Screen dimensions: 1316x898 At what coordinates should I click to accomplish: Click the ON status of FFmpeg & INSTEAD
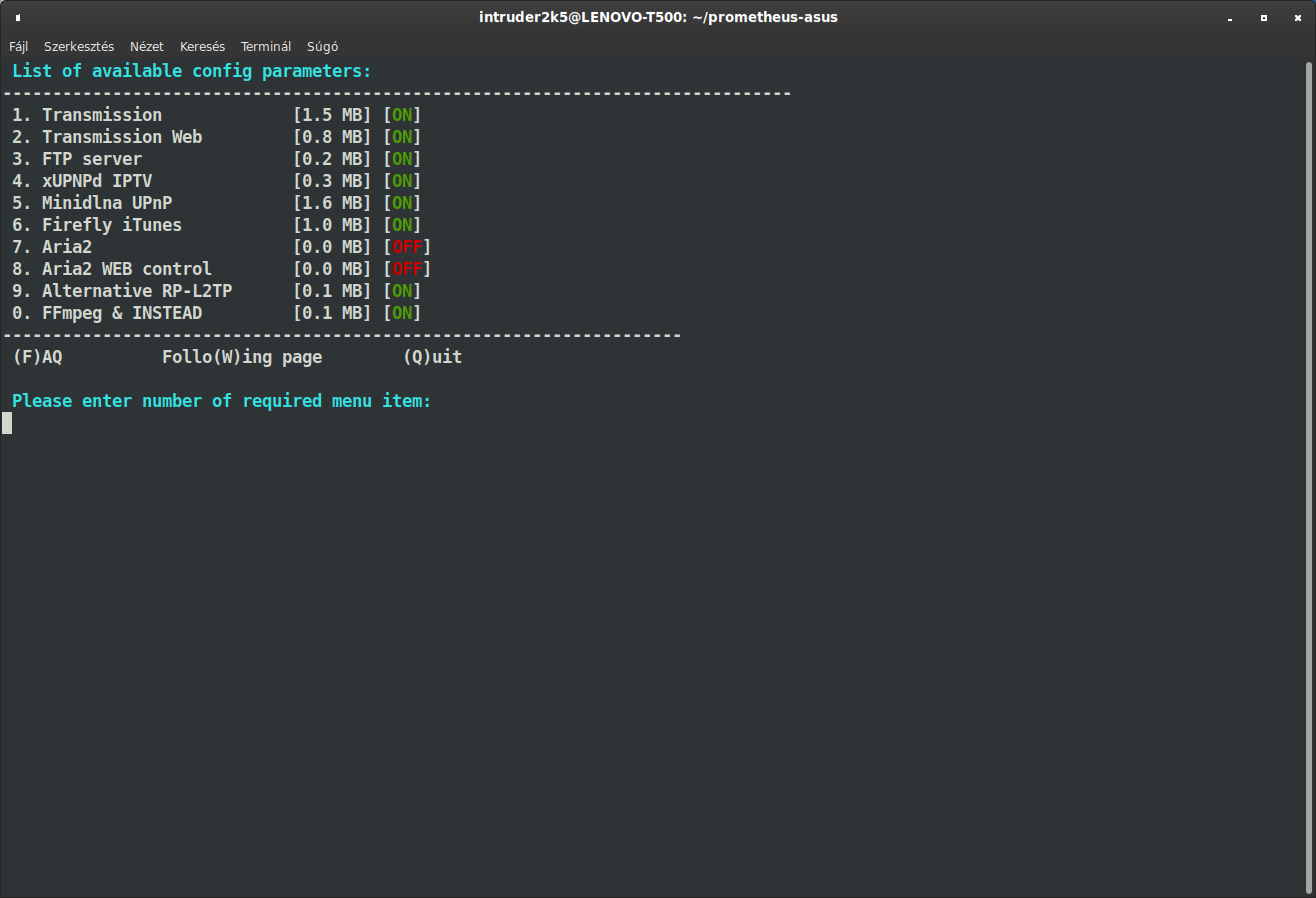[402, 313]
